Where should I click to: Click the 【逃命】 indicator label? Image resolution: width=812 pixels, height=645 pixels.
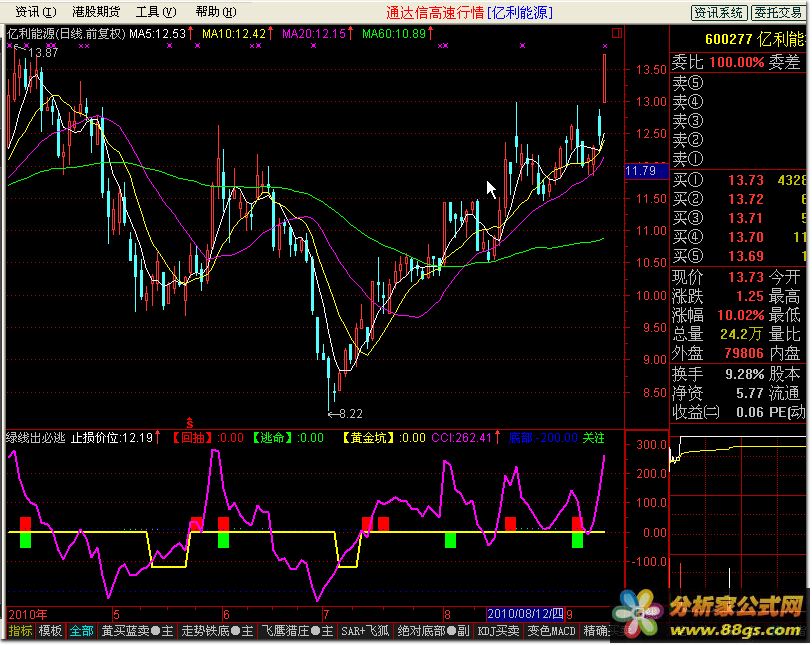270,438
